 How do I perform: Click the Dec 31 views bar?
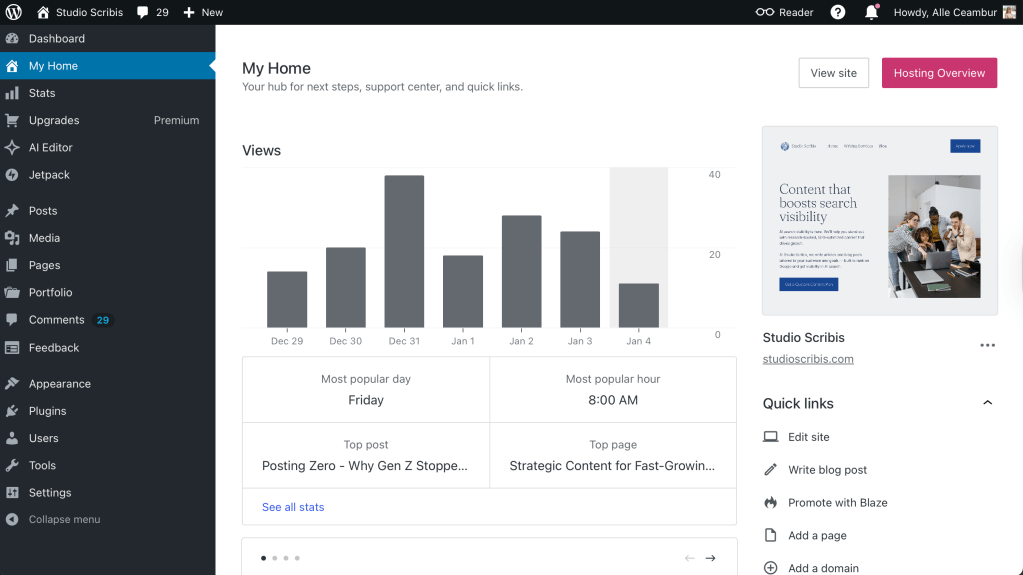point(404,251)
